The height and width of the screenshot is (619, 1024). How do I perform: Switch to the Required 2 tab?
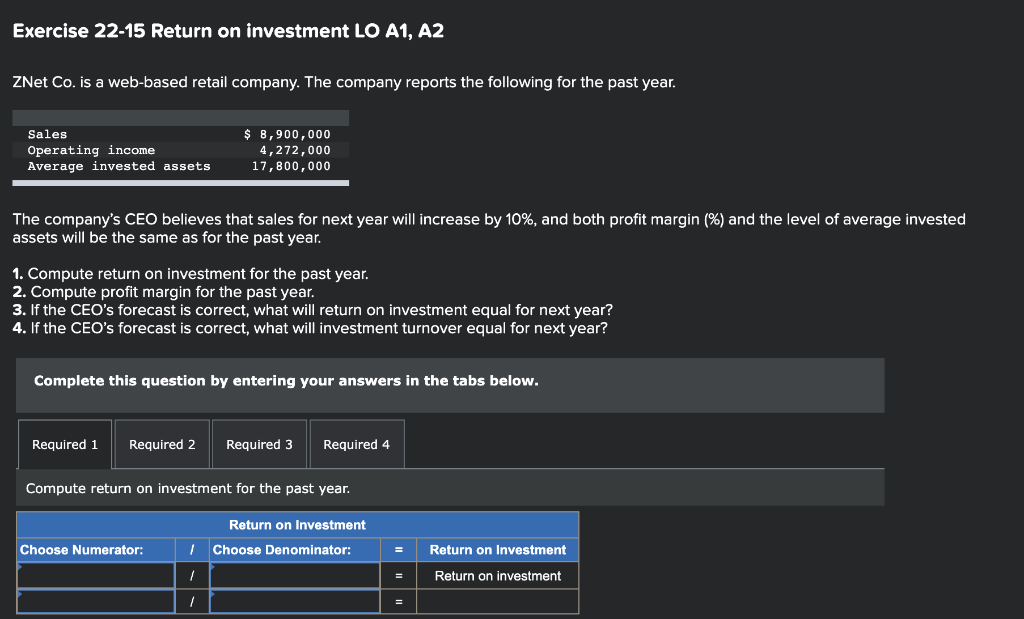coord(161,443)
